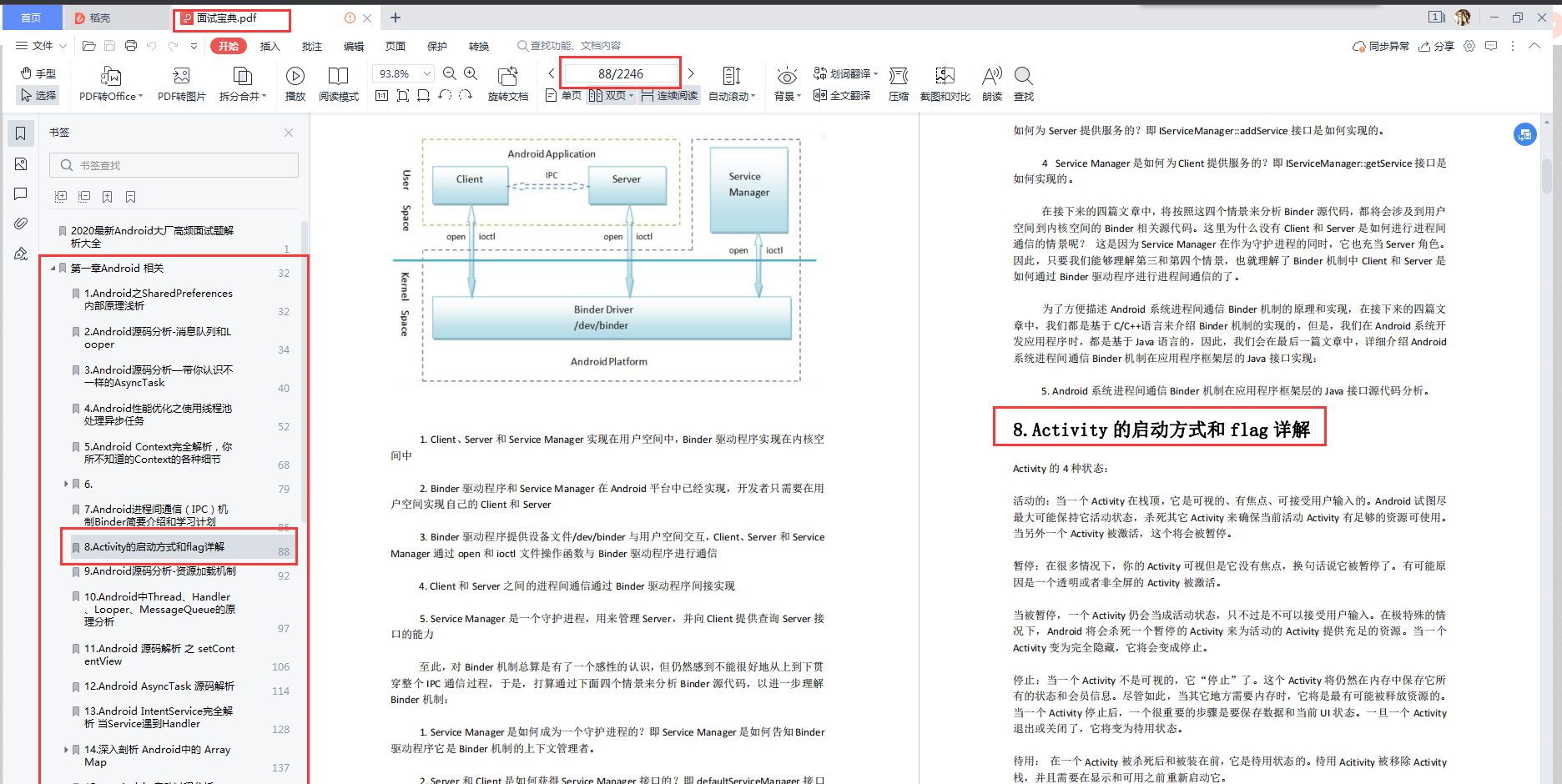1562x784 pixels.
Task: Go to the previous page arrow
Action: click(552, 73)
